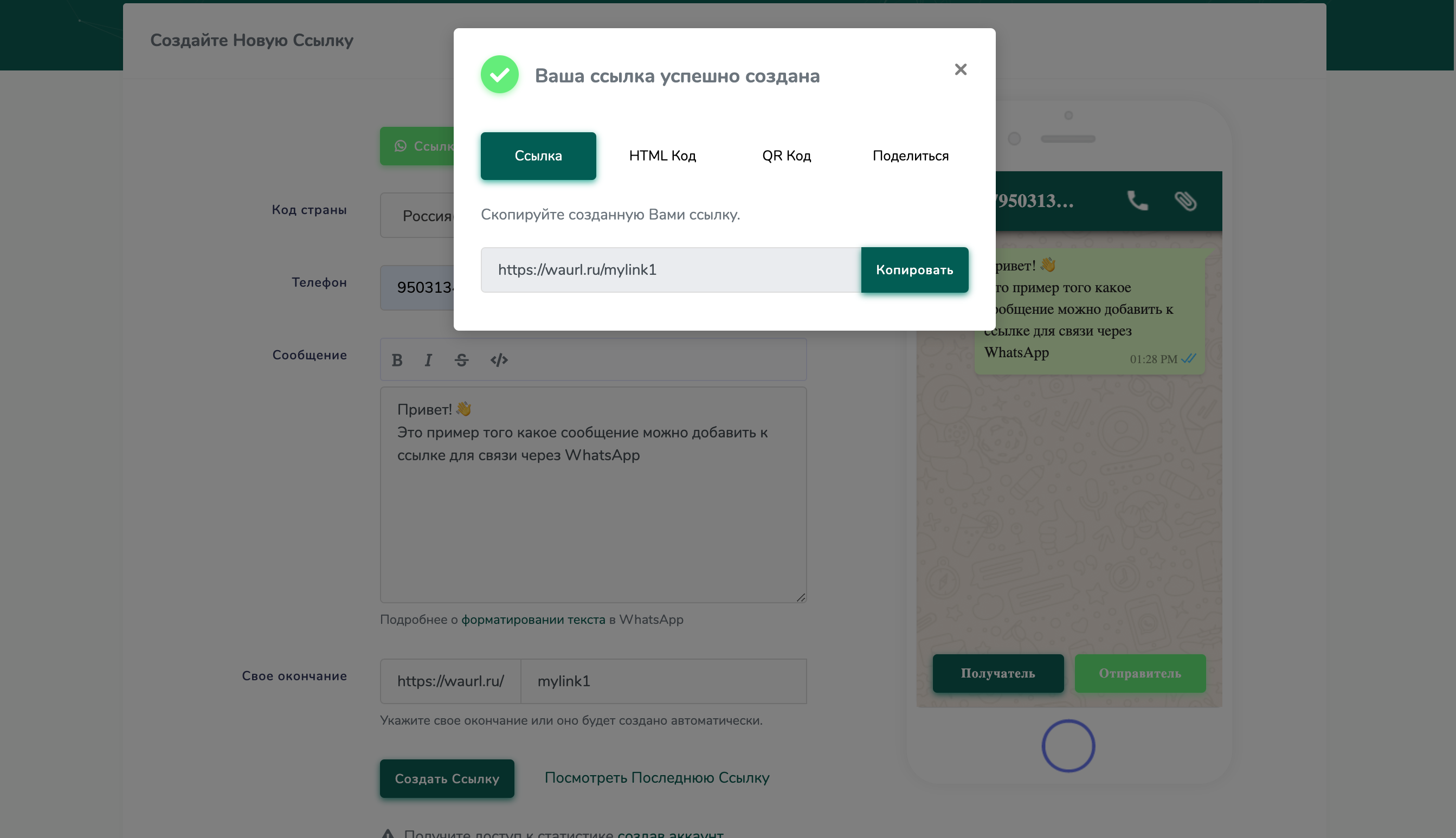The height and width of the screenshot is (838, 1456).
Task: Toggle bold formatting in message editor
Action: [x=396, y=360]
